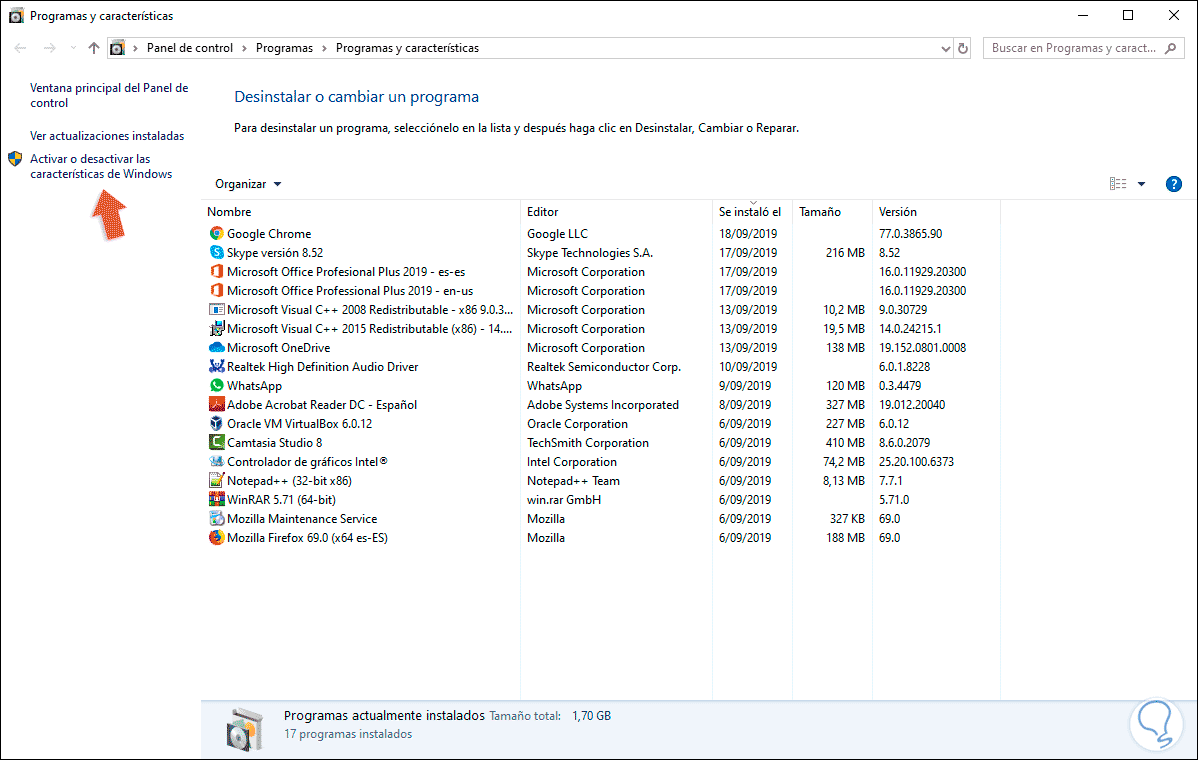1198x760 pixels.
Task: Select the WinRAR 5.71 (64-bit) entry name
Action: click(x=281, y=500)
